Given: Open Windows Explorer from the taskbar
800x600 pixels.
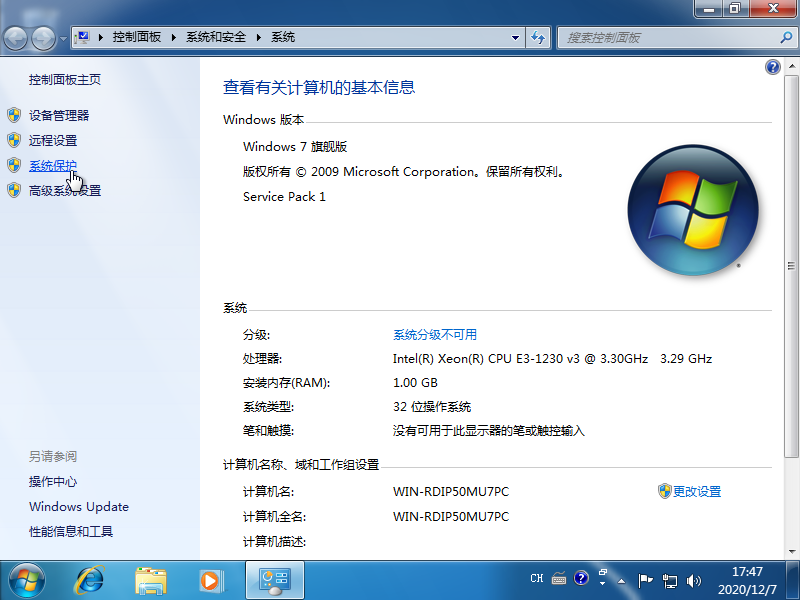Looking at the screenshot, I should 150,579.
